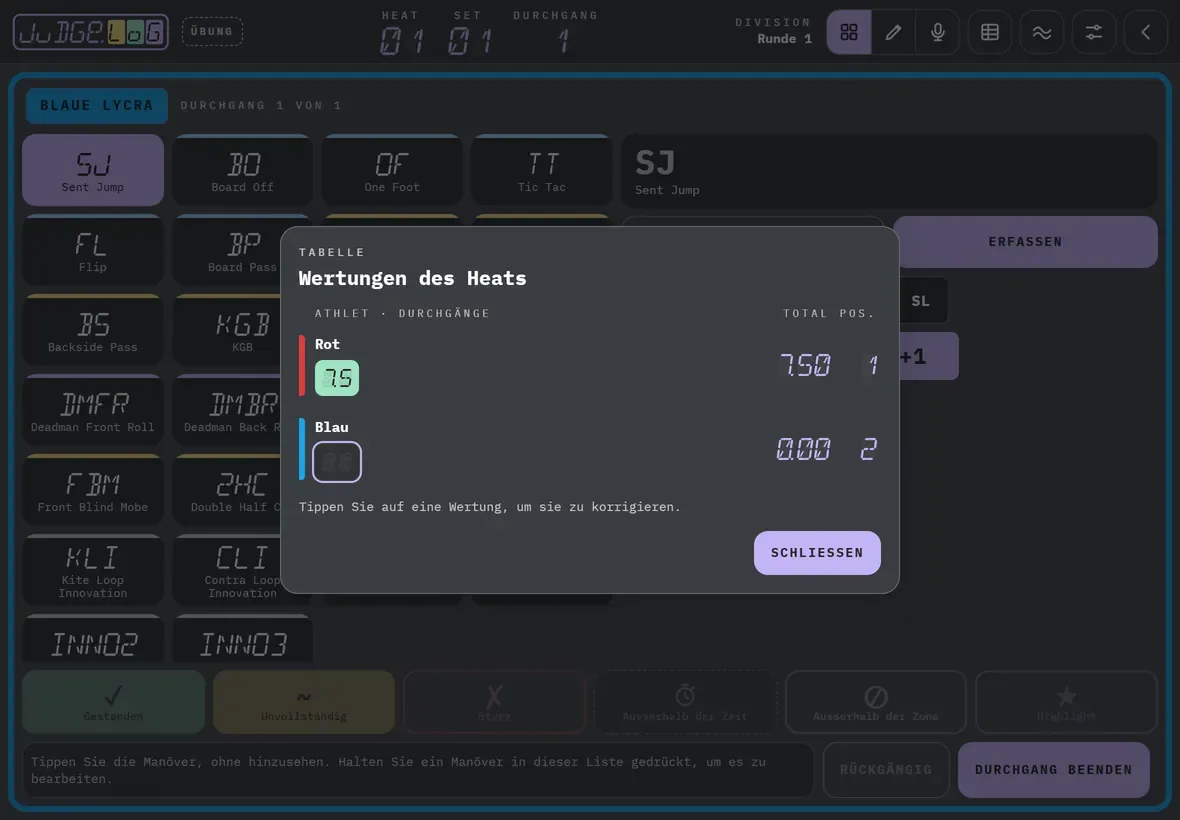The image size is (1180, 820).
Task: Activate the microphone voice input icon
Action: [x=938, y=32]
